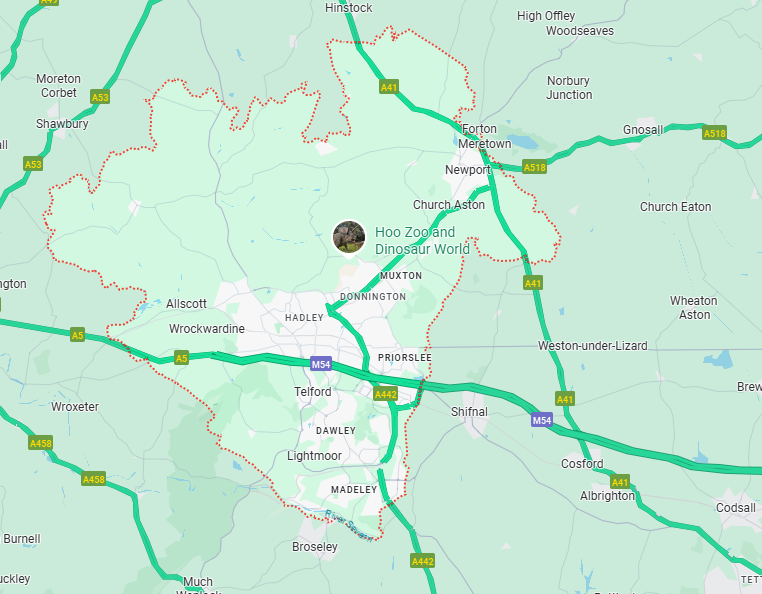Screen dimensions: 762x594
Task: Click the Weston-under-Lizard label
Action: coord(592,346)
